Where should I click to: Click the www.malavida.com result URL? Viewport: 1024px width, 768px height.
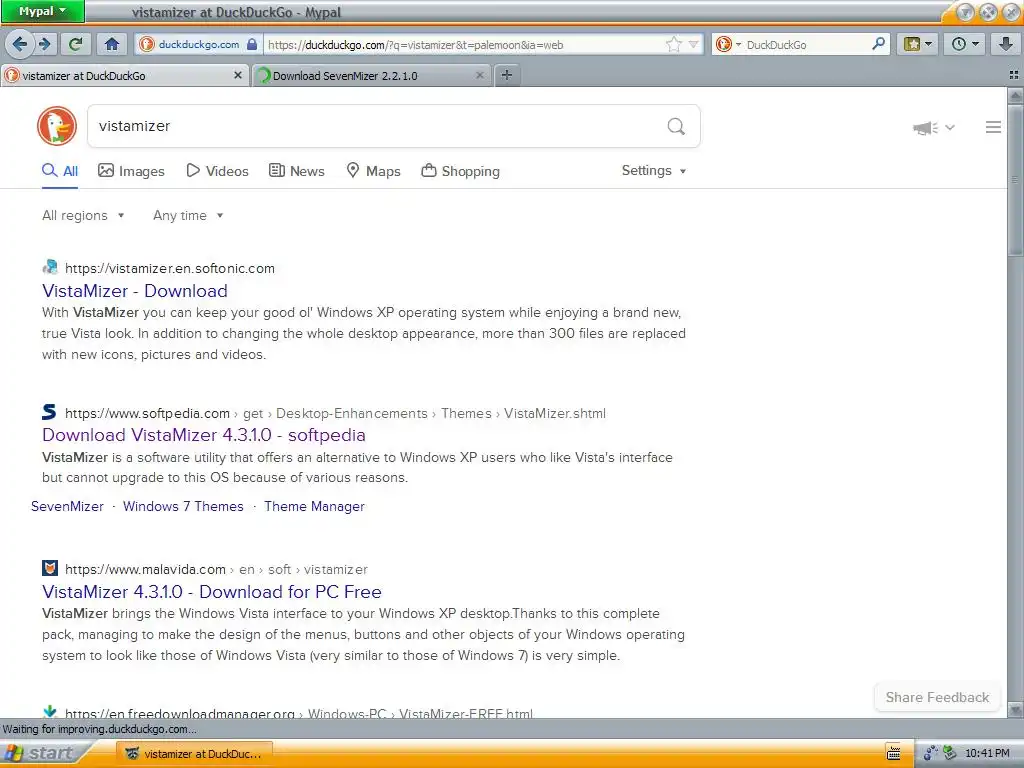pos(146,569)
